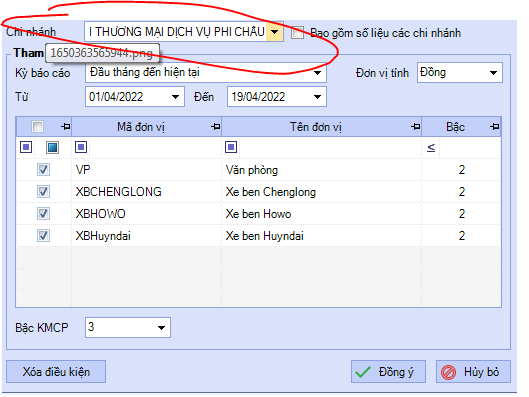The height and width of the screenshot is (397, 529).
Task: Pin the Bậc column
Action: [x=494, y=127]
